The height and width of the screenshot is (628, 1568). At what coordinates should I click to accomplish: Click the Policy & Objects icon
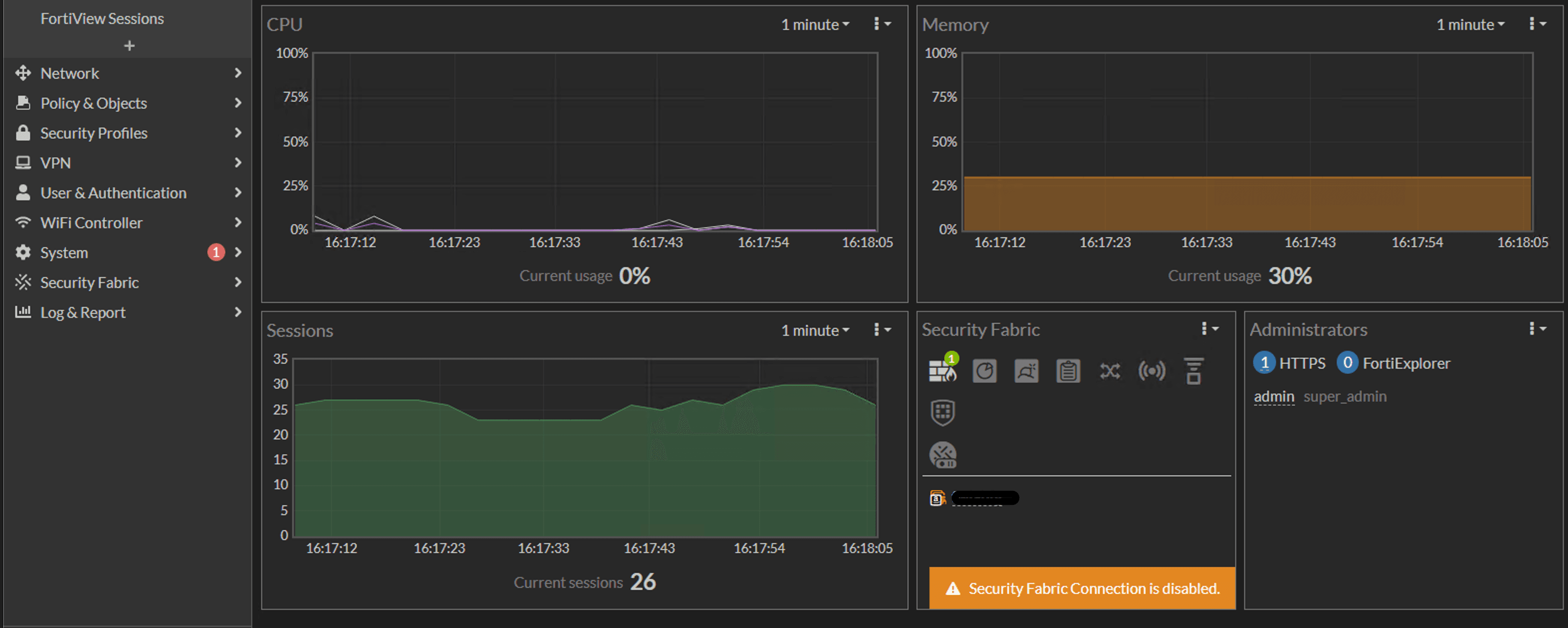[x=23, y=103]
